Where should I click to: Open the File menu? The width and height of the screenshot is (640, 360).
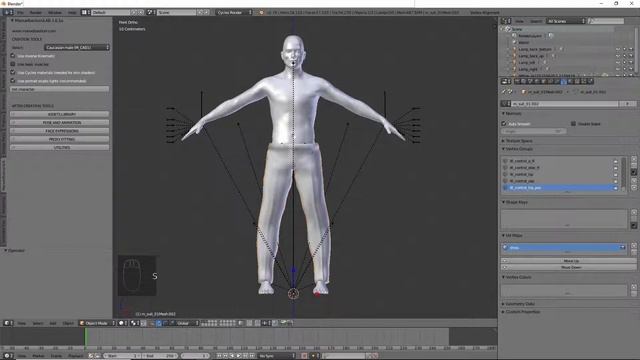coord(20,12)
